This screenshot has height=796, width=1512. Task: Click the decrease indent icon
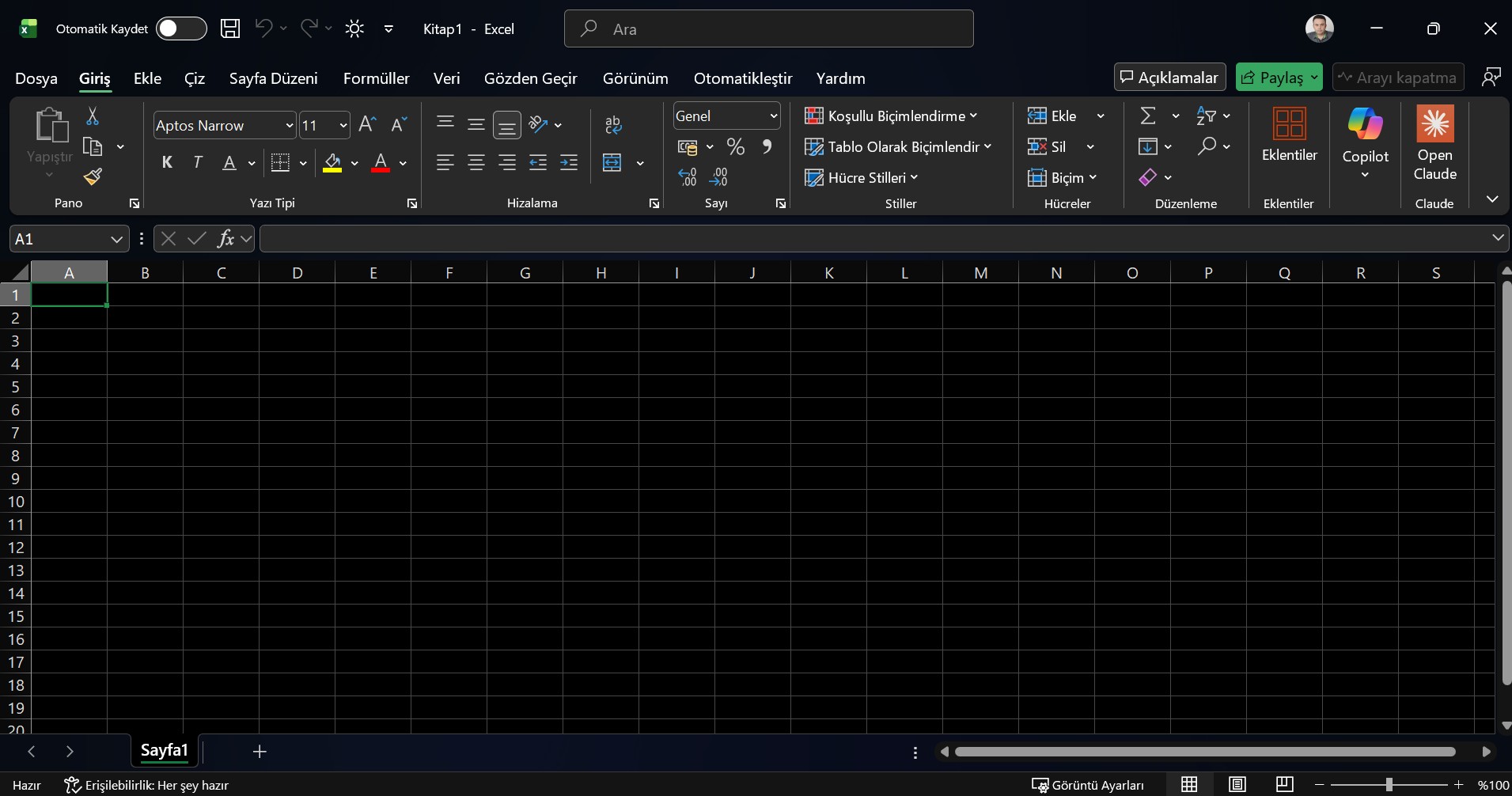coord(539,162)
